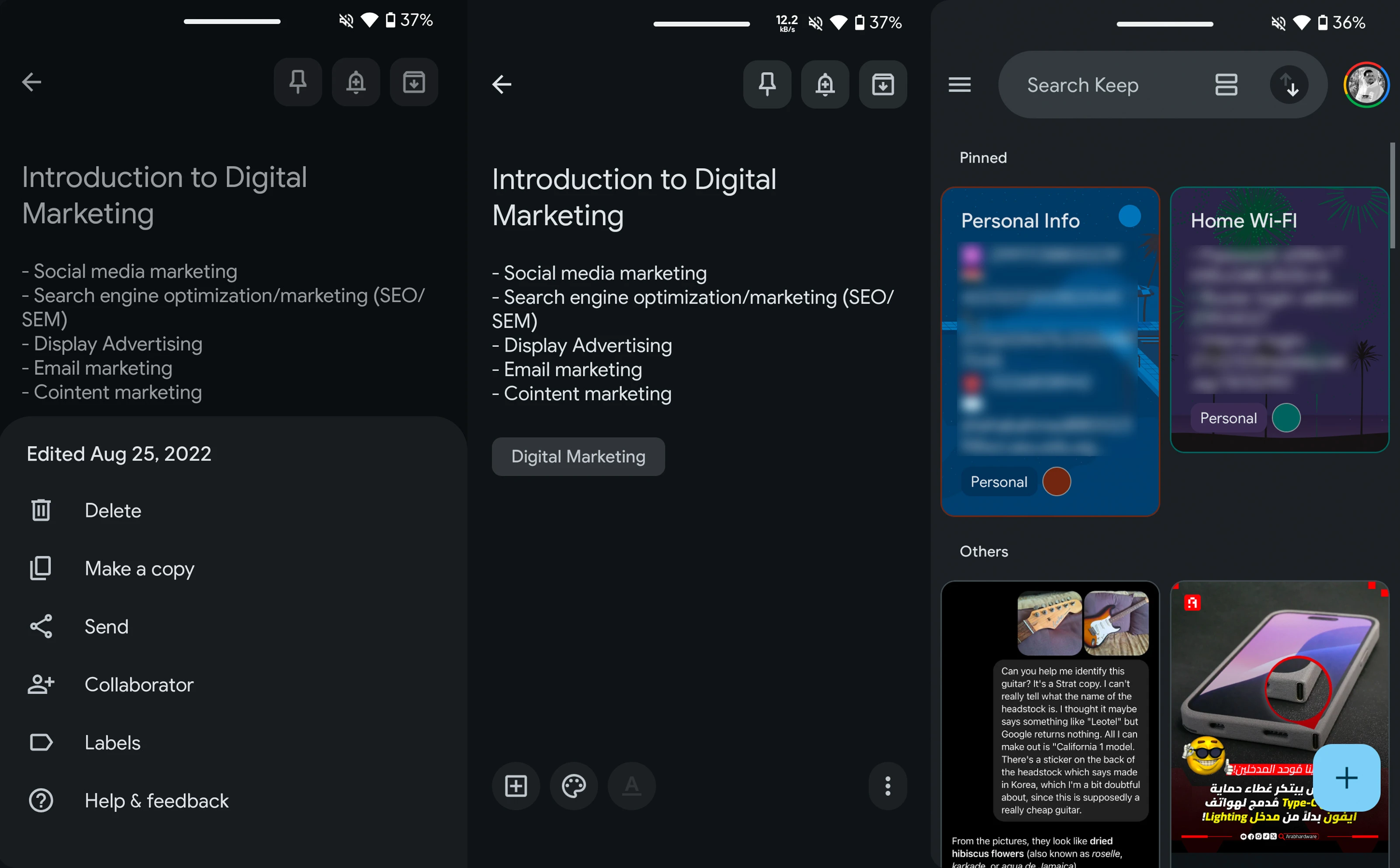Tap Wi-Fi status icon in right screen

click(1301, 22)
